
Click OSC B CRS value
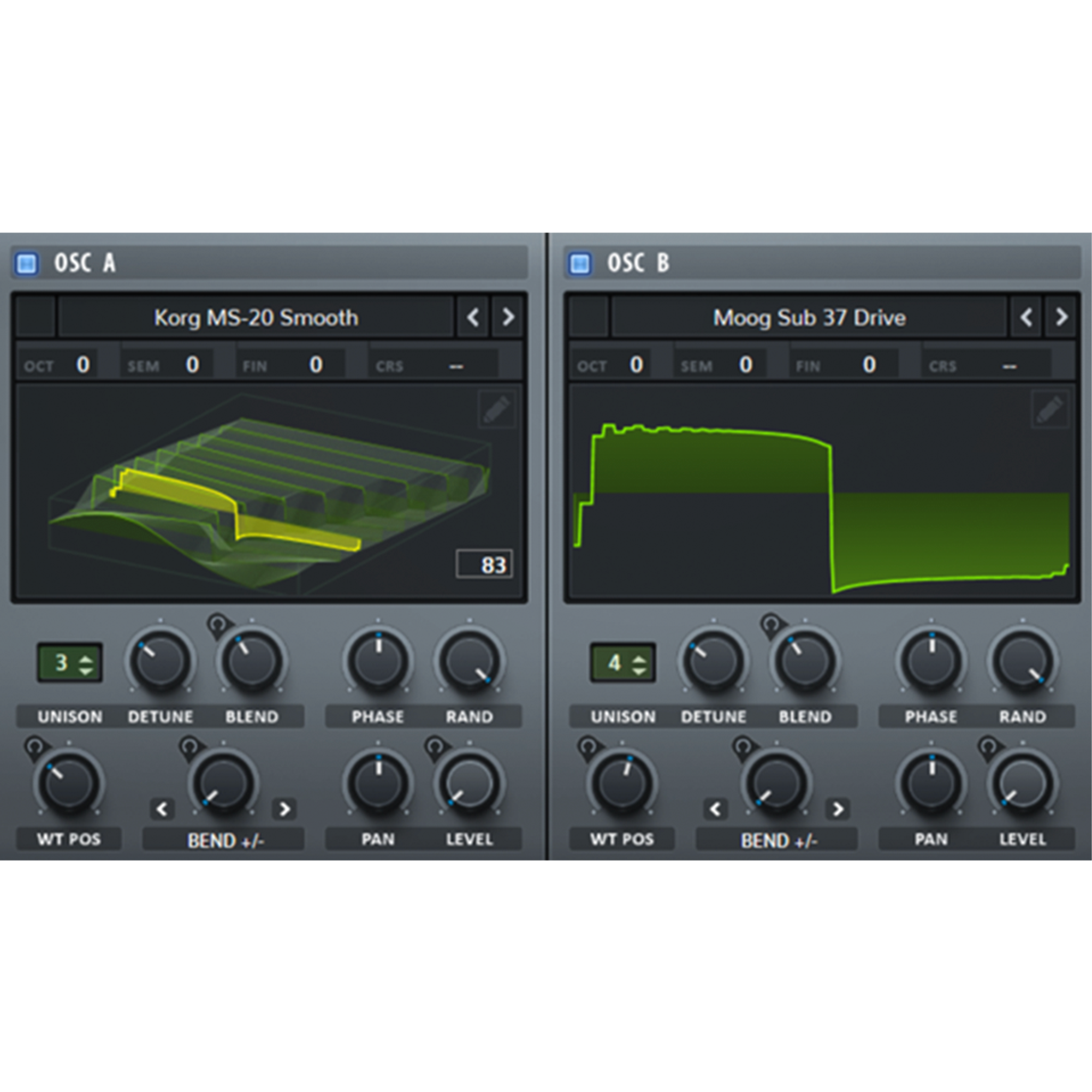coord(1009,366)
